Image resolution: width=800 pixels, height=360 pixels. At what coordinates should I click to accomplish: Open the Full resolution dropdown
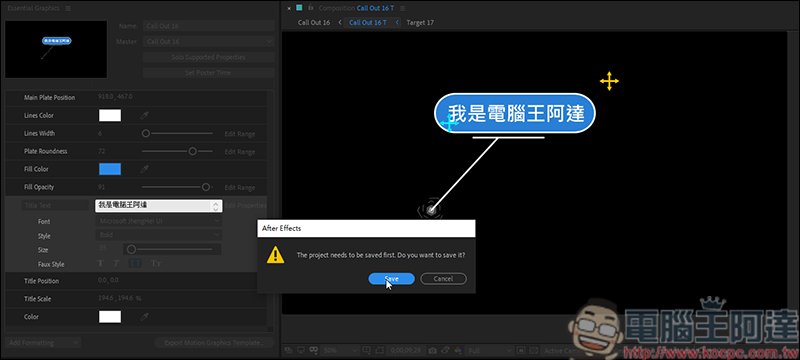click(490, 350)
